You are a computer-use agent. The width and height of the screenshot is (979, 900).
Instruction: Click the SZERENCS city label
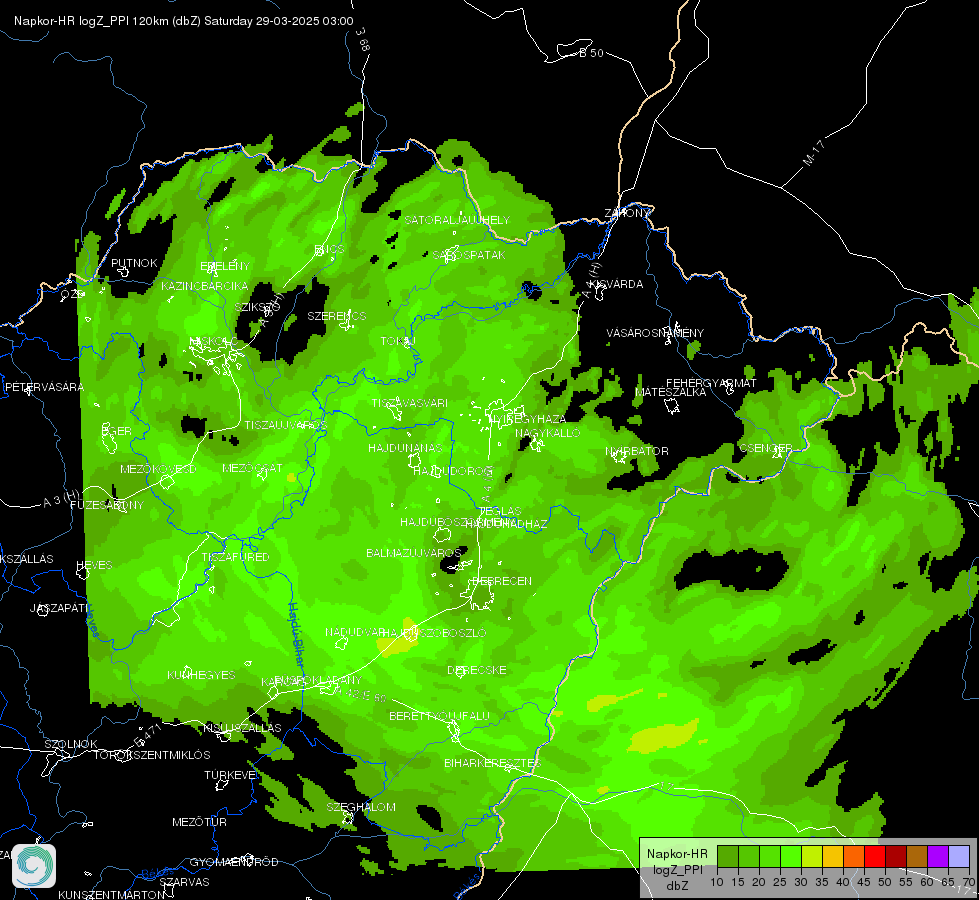(x=337, y=317)
